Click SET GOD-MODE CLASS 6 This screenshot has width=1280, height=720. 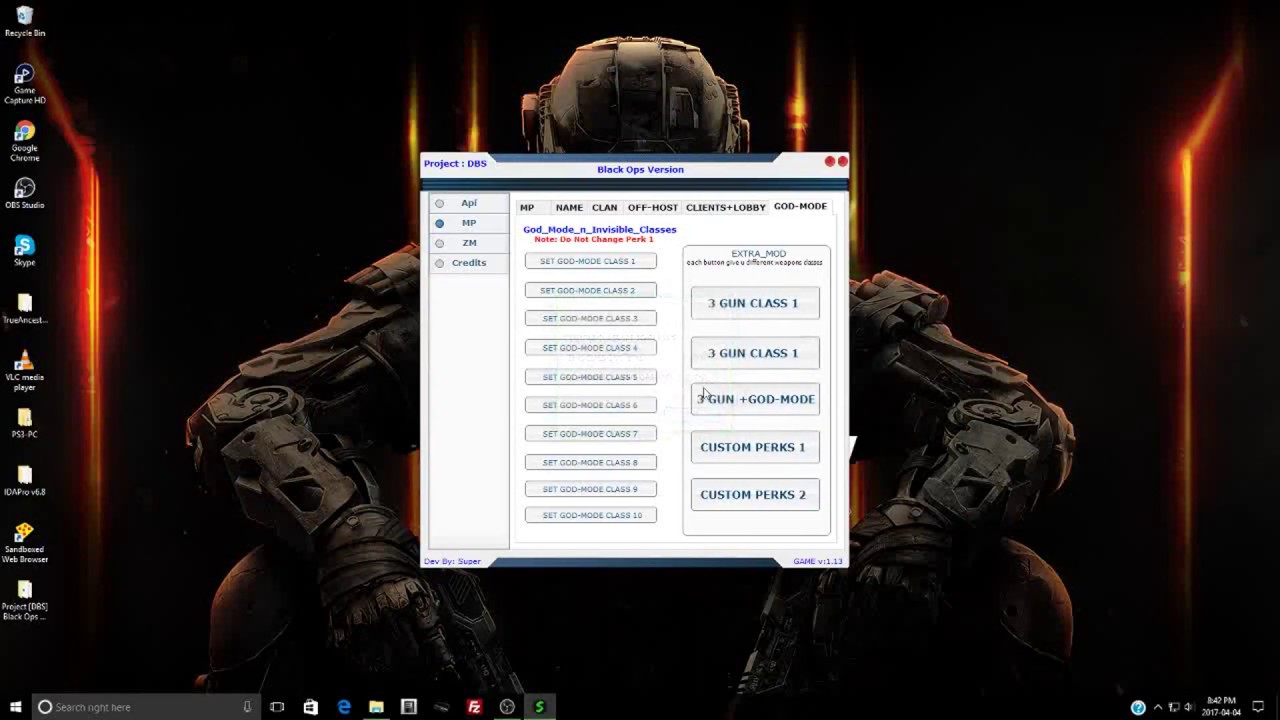pyautogui.click(x=591, y=405)
